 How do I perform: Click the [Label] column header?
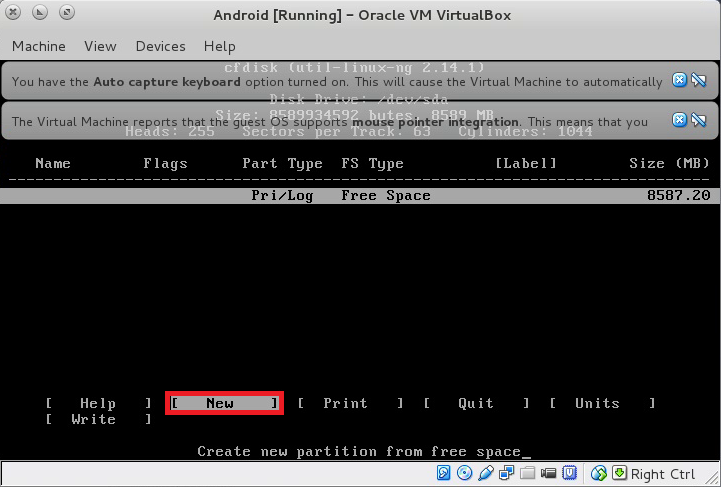(x=526, y=163)
